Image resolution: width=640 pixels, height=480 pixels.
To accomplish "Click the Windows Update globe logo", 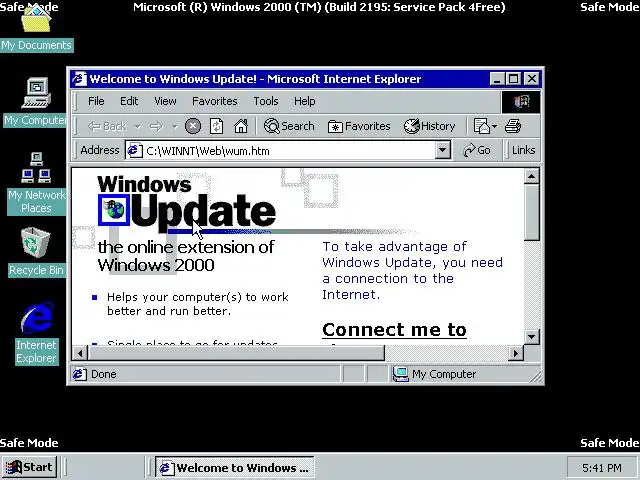I will coord(114,210).
